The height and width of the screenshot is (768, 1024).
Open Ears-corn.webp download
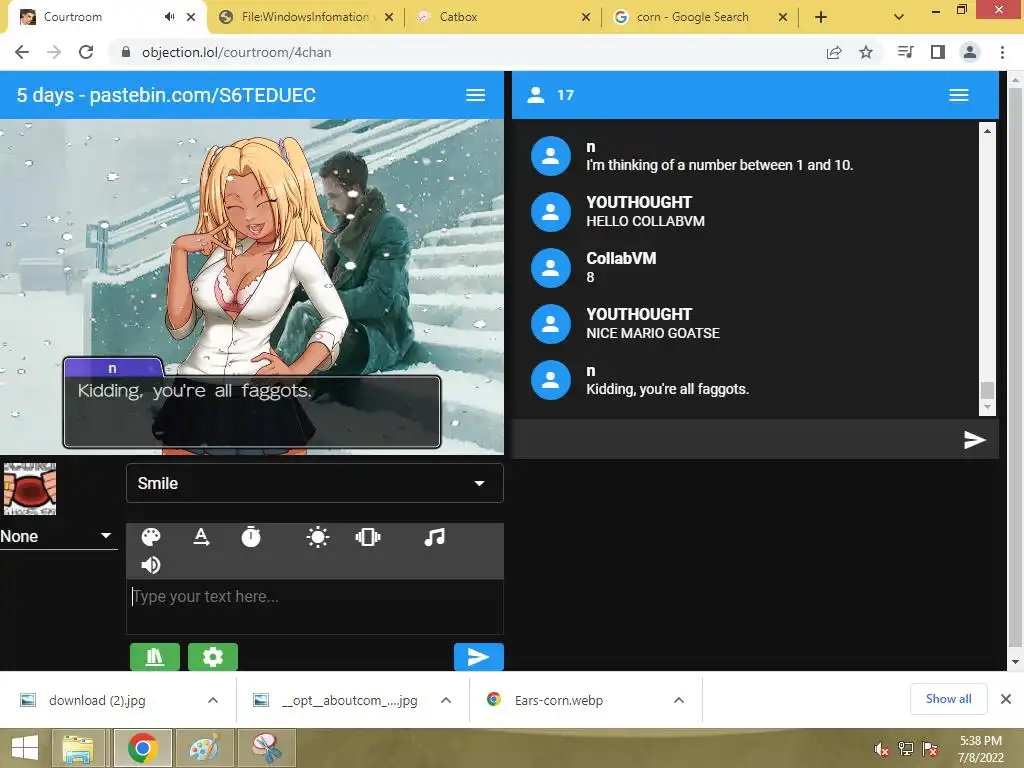point(558,700)
